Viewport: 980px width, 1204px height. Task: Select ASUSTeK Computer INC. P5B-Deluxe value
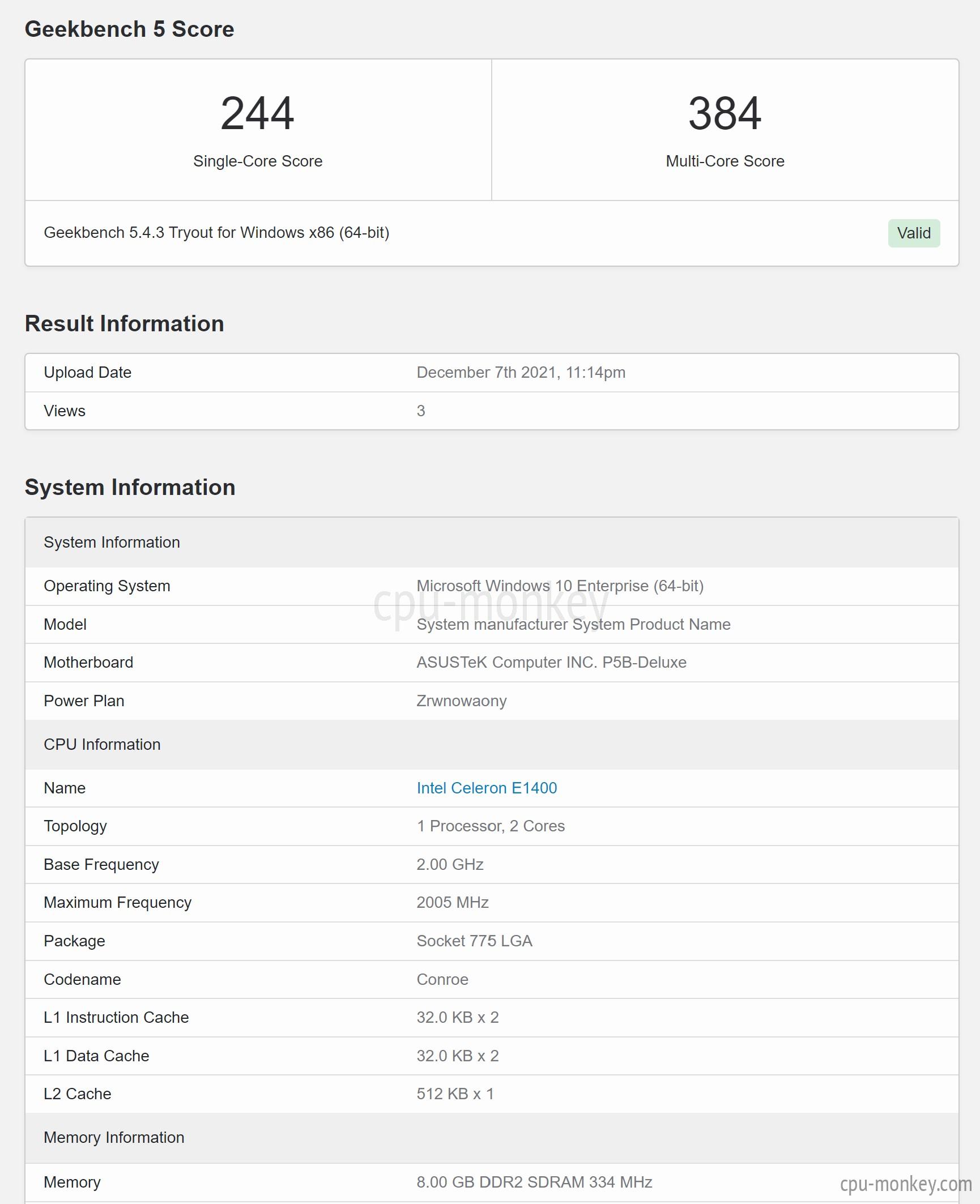(x=552, y=662)
